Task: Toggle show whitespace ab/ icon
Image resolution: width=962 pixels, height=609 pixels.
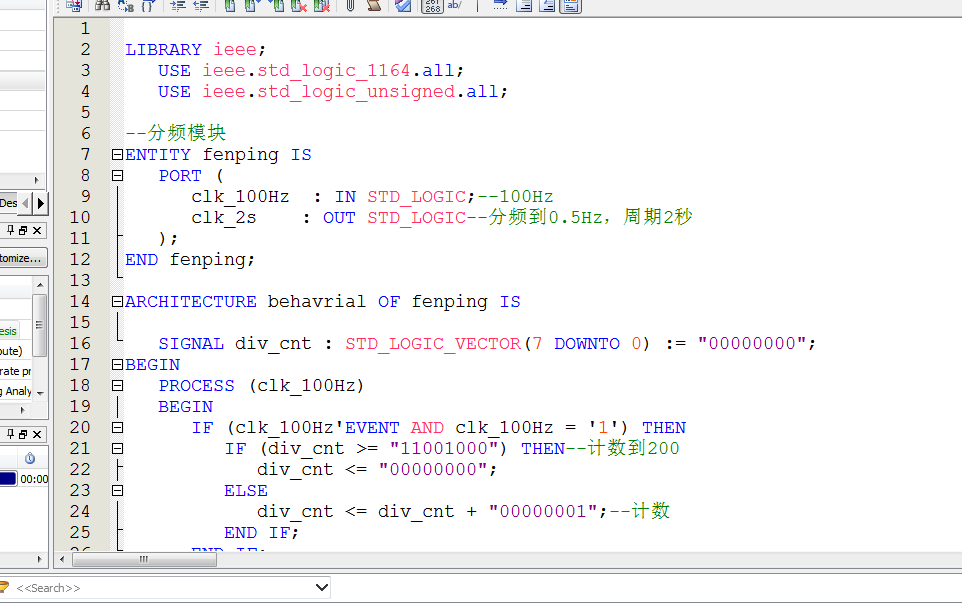Action: (455, 5)
